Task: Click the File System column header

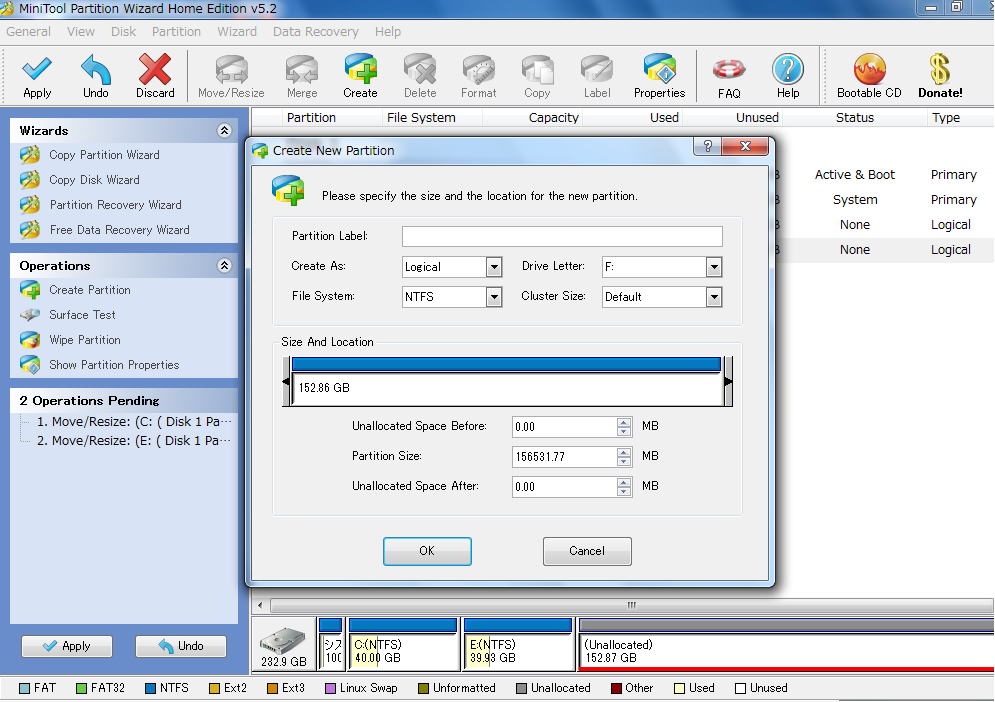Action: pos(421,117)
